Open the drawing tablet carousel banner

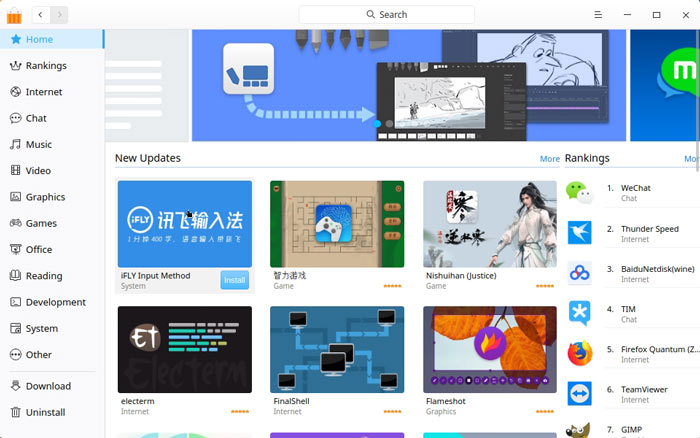409,85
